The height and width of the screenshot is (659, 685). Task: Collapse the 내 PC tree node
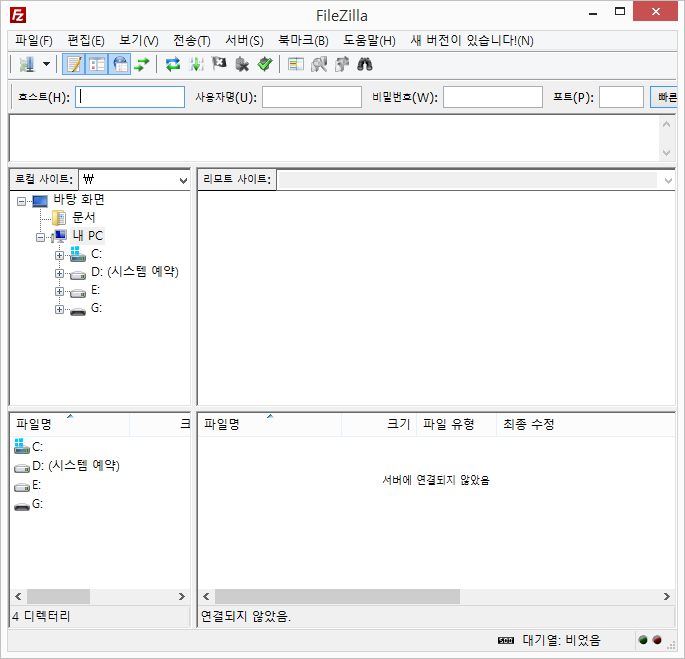(40, 237)
